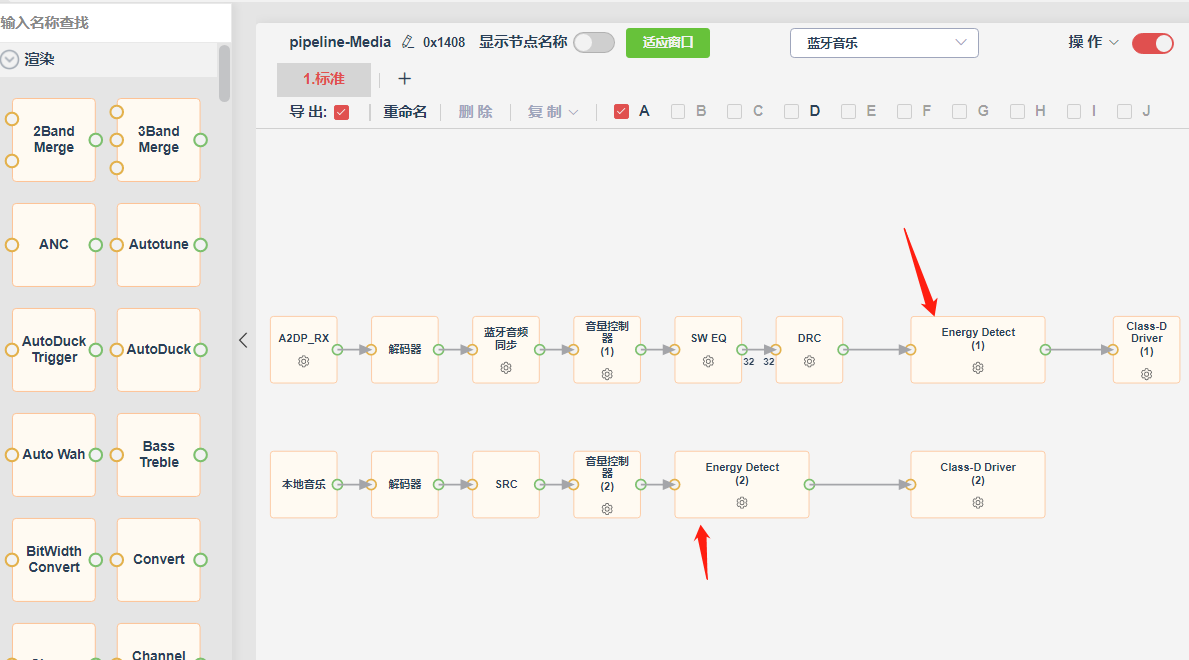Uncheck checkbox A
This screenshot has width=1189, height=660.
pyautogui.click(x=621, y=112)
